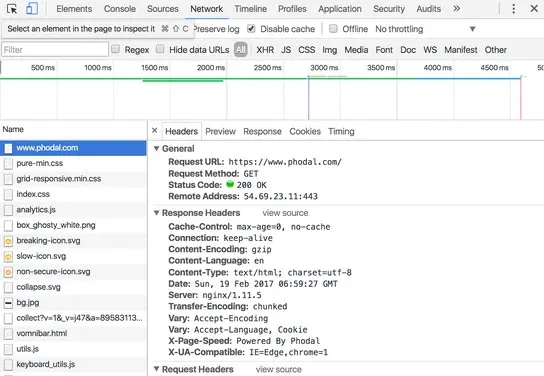Select the Request URL https://www.phodal.com/ value
This screenshot has height=376, width=544.
tap(285, 162)
